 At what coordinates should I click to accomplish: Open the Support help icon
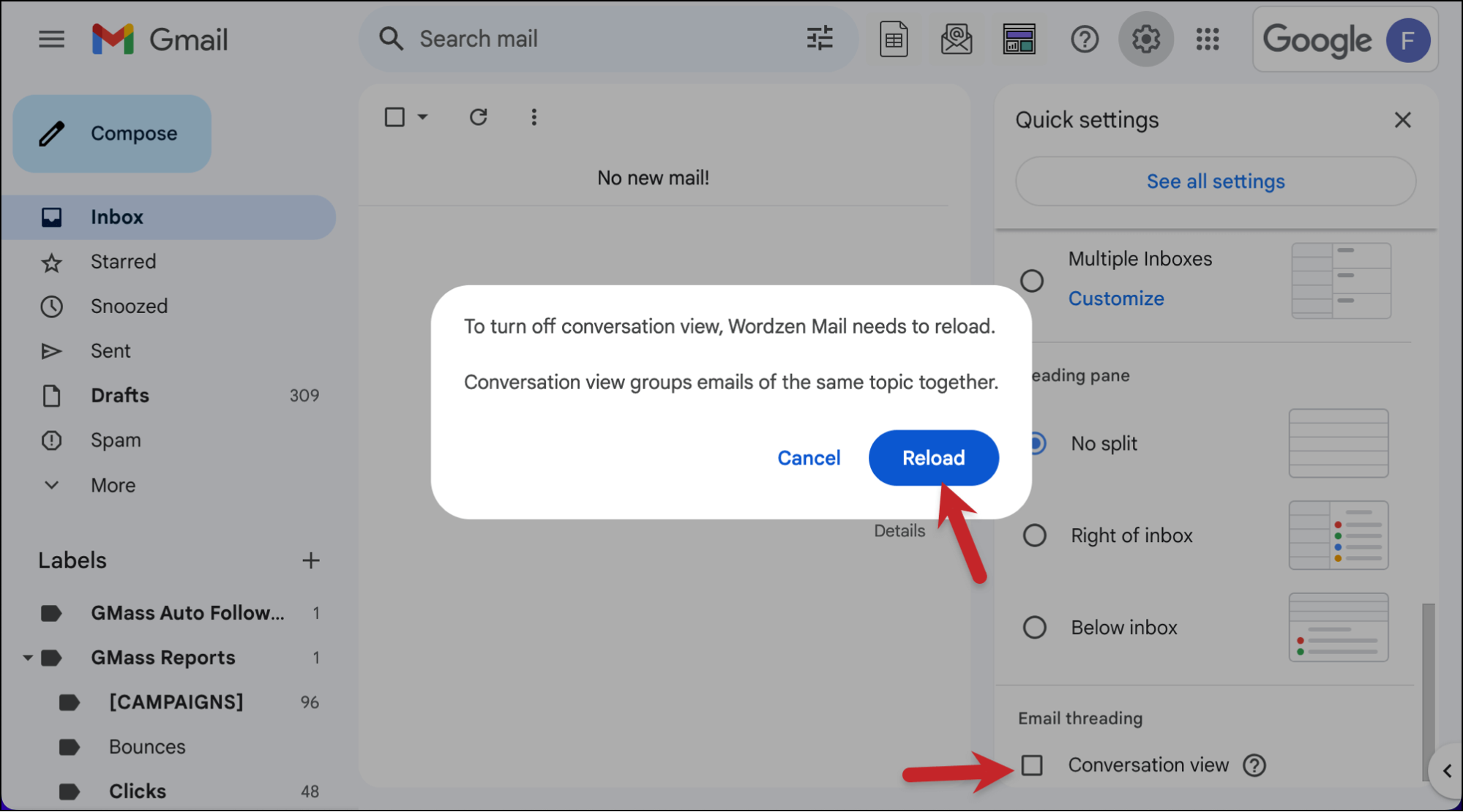[x=1084, y=40]
